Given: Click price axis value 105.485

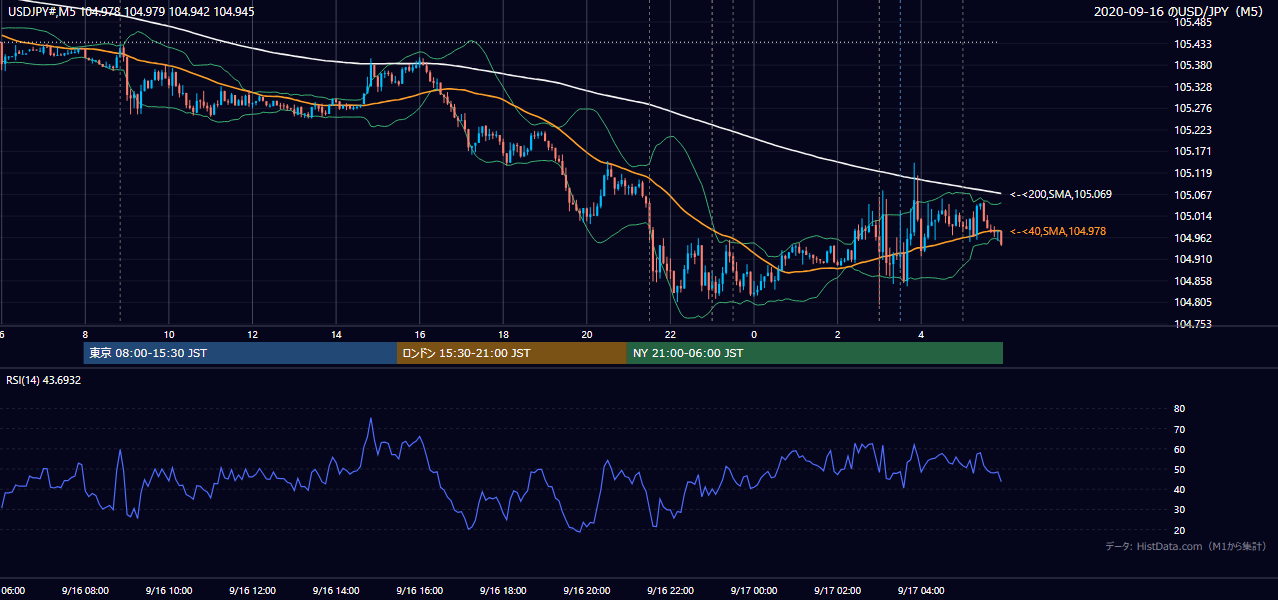Looking at the screenshot, I should point(1192,22).
